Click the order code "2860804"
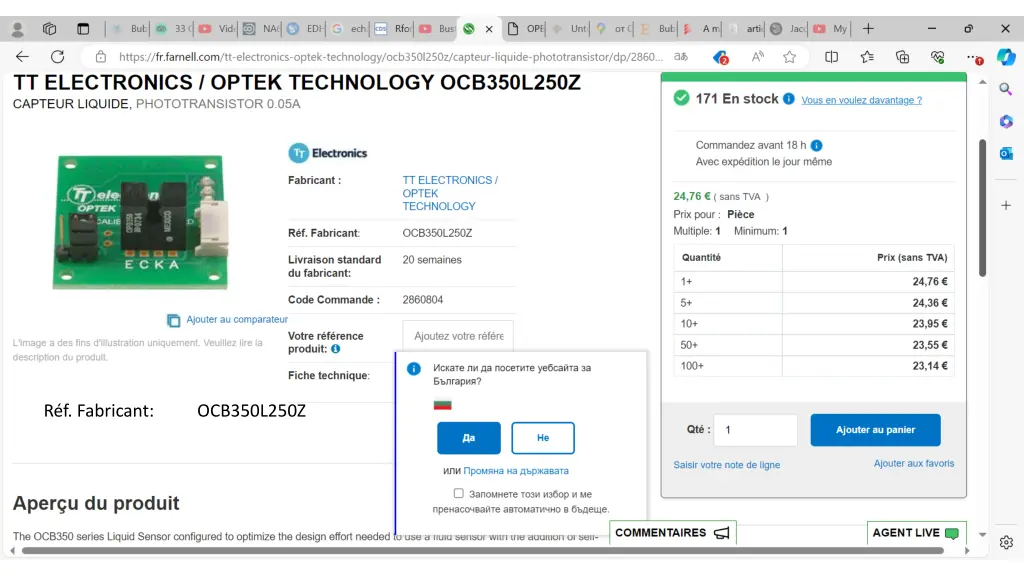Image resolution: width=1024 pixels, height=576 pixels. (423, 300)
